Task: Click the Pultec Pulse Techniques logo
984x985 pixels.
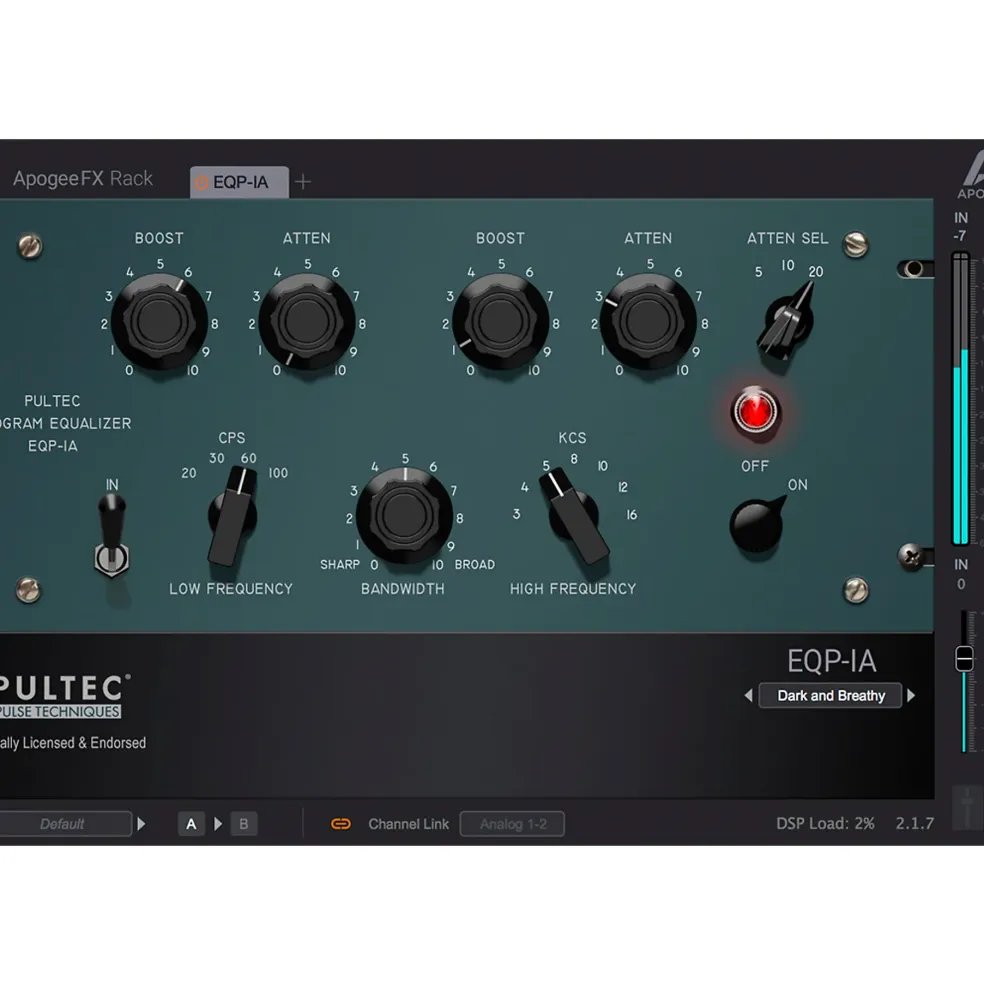Action: coord(63,696)
